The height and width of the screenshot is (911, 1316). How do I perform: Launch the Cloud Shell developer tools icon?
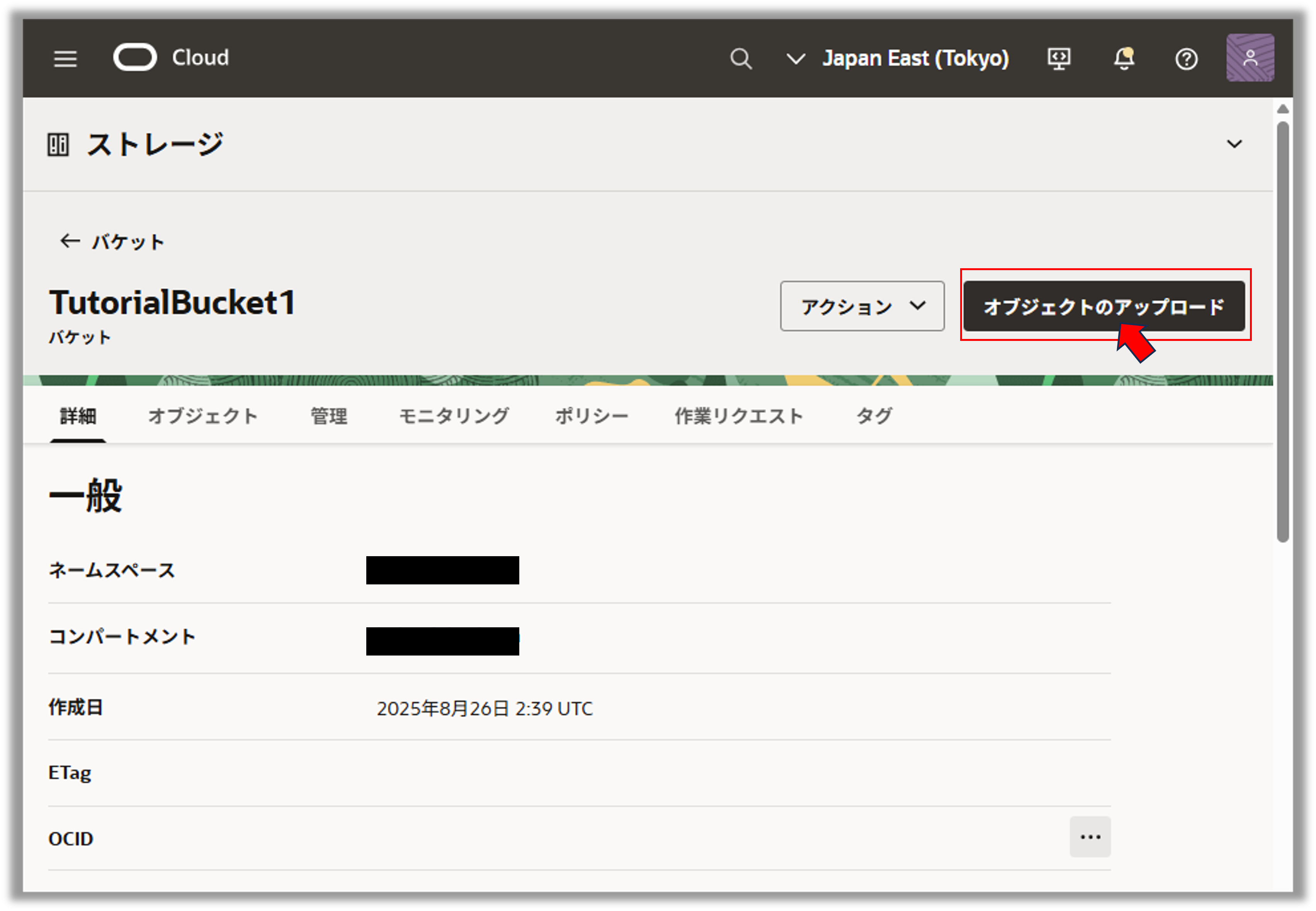[1059, 58]
